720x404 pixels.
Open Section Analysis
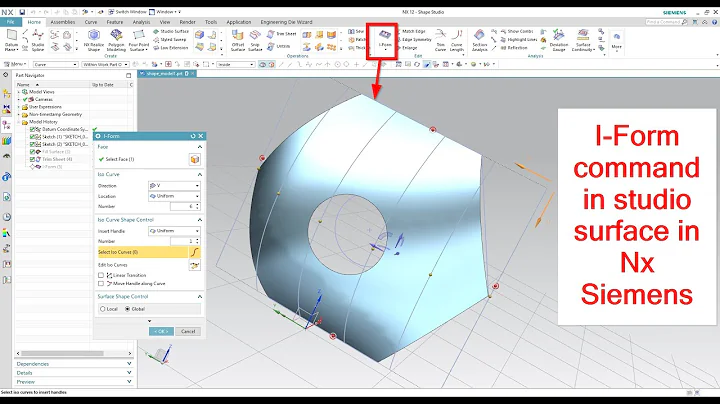pos(479,40)
